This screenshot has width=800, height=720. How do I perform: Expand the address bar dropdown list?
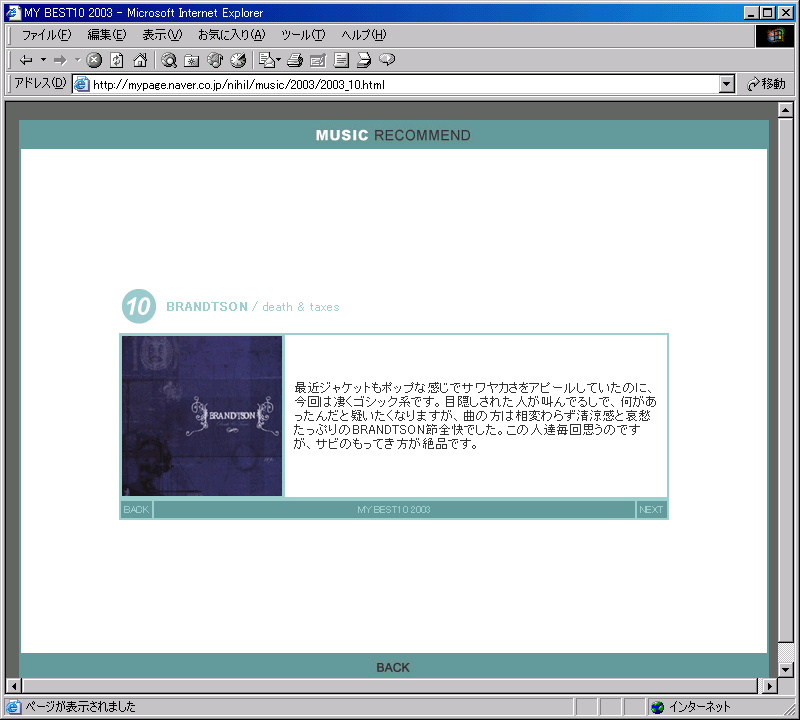click(x=727, y=84)
